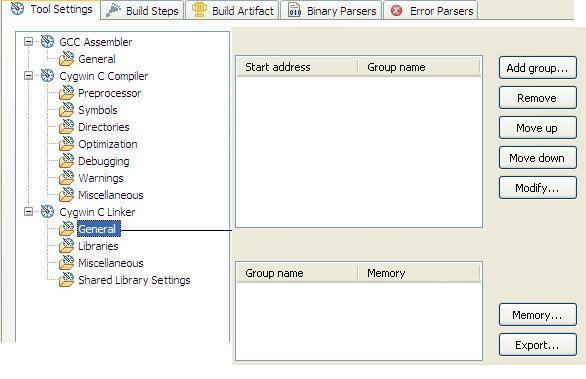Viewport: 586px width, 379px height.
Task: Click the Warnings folder icon
Action: pyautogui.click(x=67, y=178)
